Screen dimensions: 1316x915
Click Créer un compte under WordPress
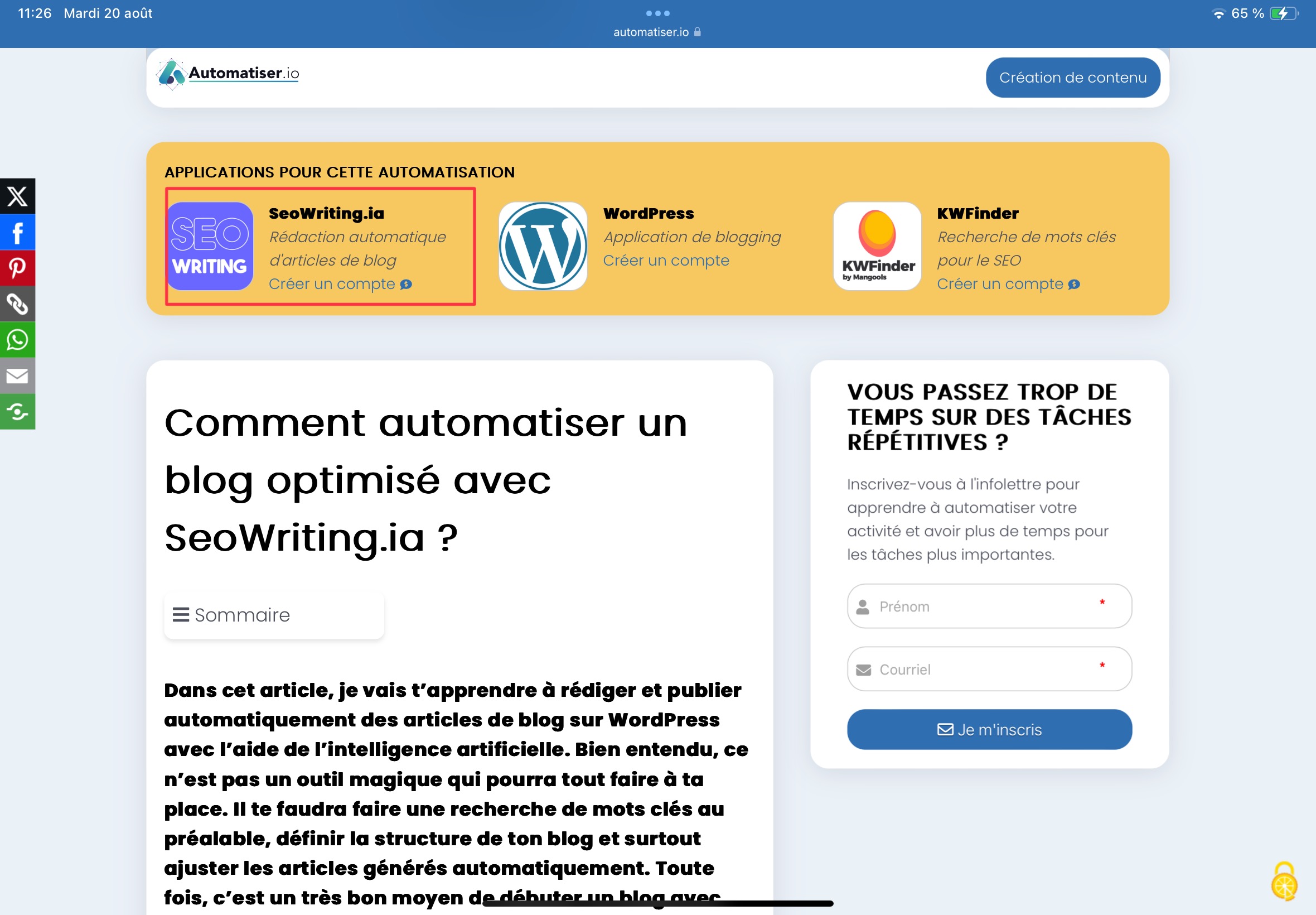tap(666, 261)
